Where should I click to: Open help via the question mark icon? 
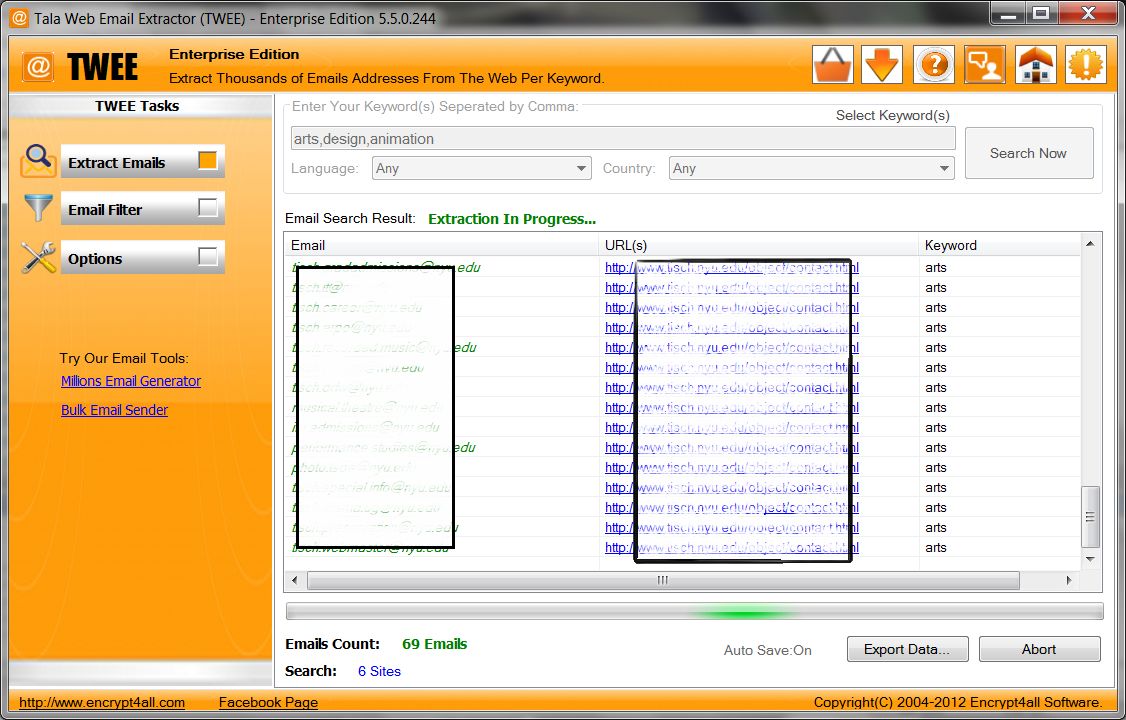(x=934, y=65)
